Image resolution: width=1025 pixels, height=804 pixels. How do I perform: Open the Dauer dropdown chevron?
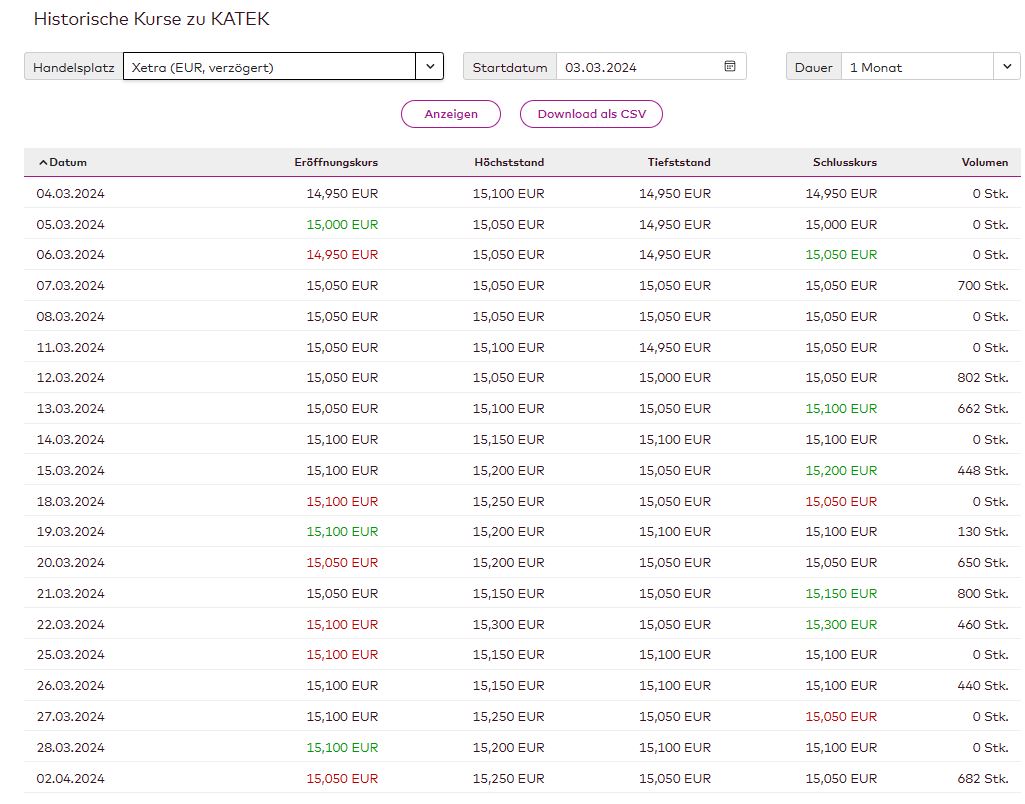tap(1005, 67)
